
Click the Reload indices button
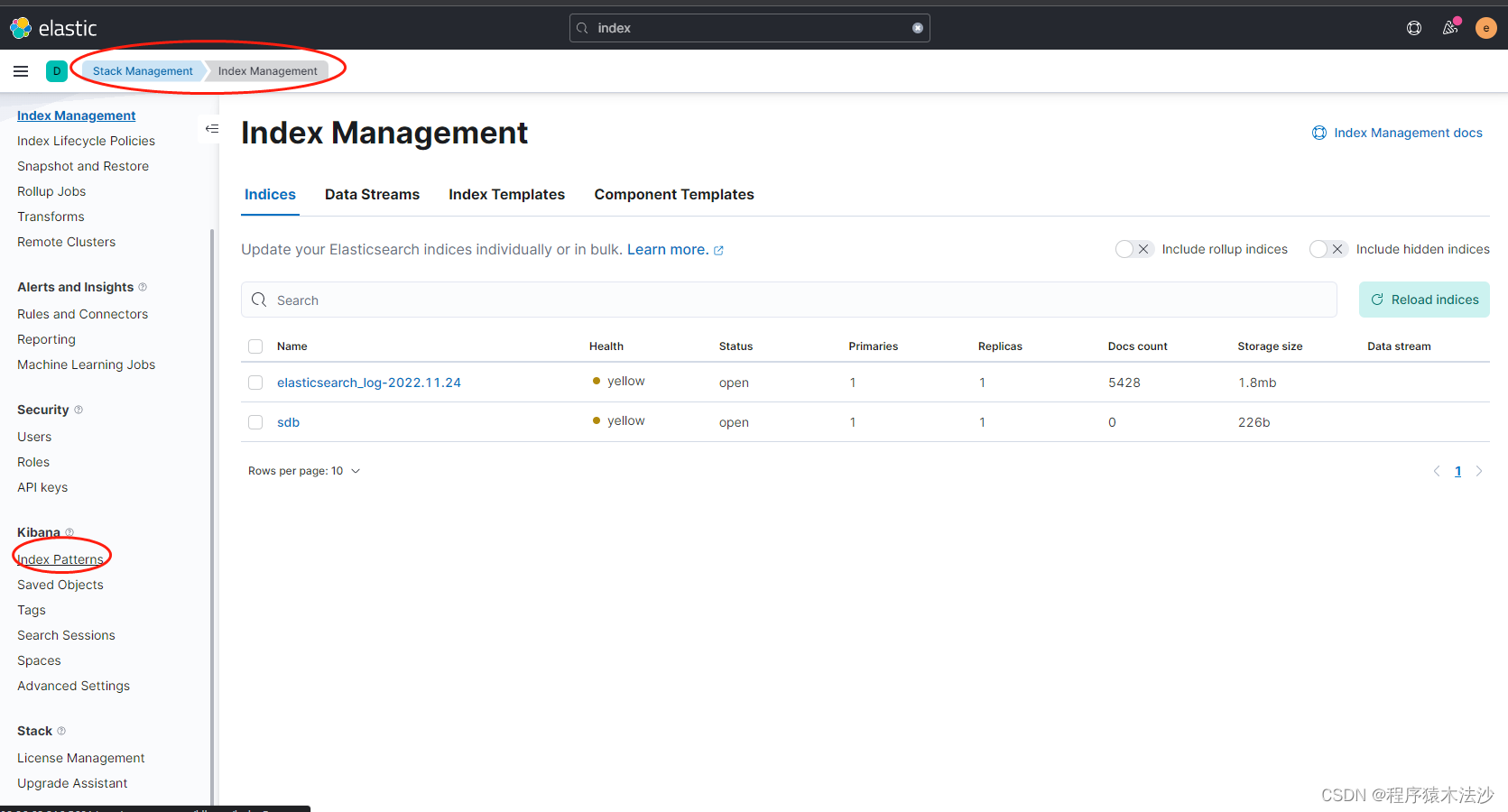pyautogui.click(x=1424, y=300)
